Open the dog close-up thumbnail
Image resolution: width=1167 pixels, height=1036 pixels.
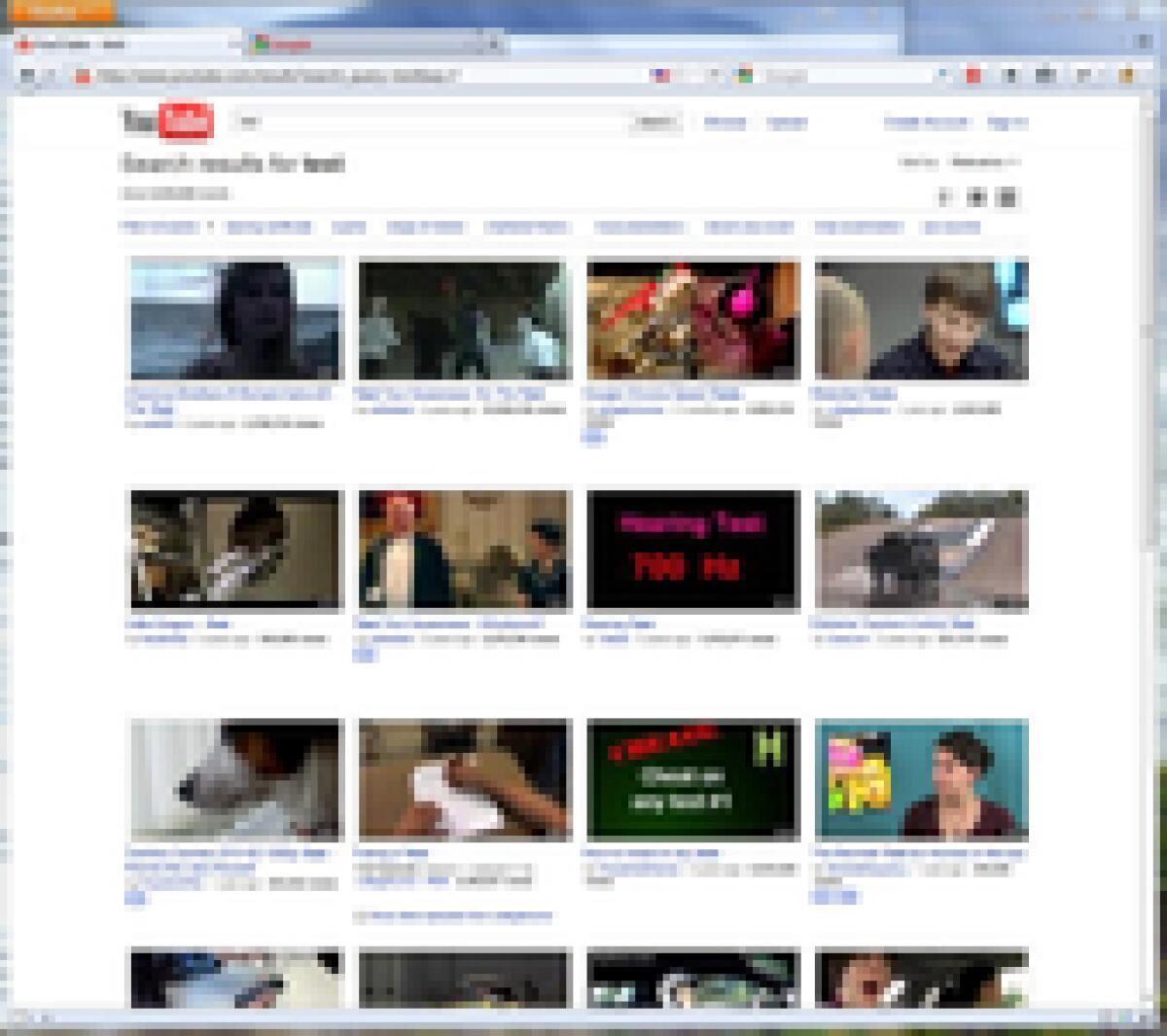[x=236, y=779]
